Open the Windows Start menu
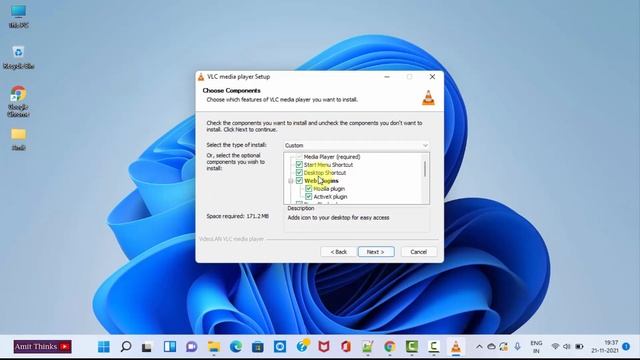This screenshot has height=360, width=640. (x=104, y=347)
